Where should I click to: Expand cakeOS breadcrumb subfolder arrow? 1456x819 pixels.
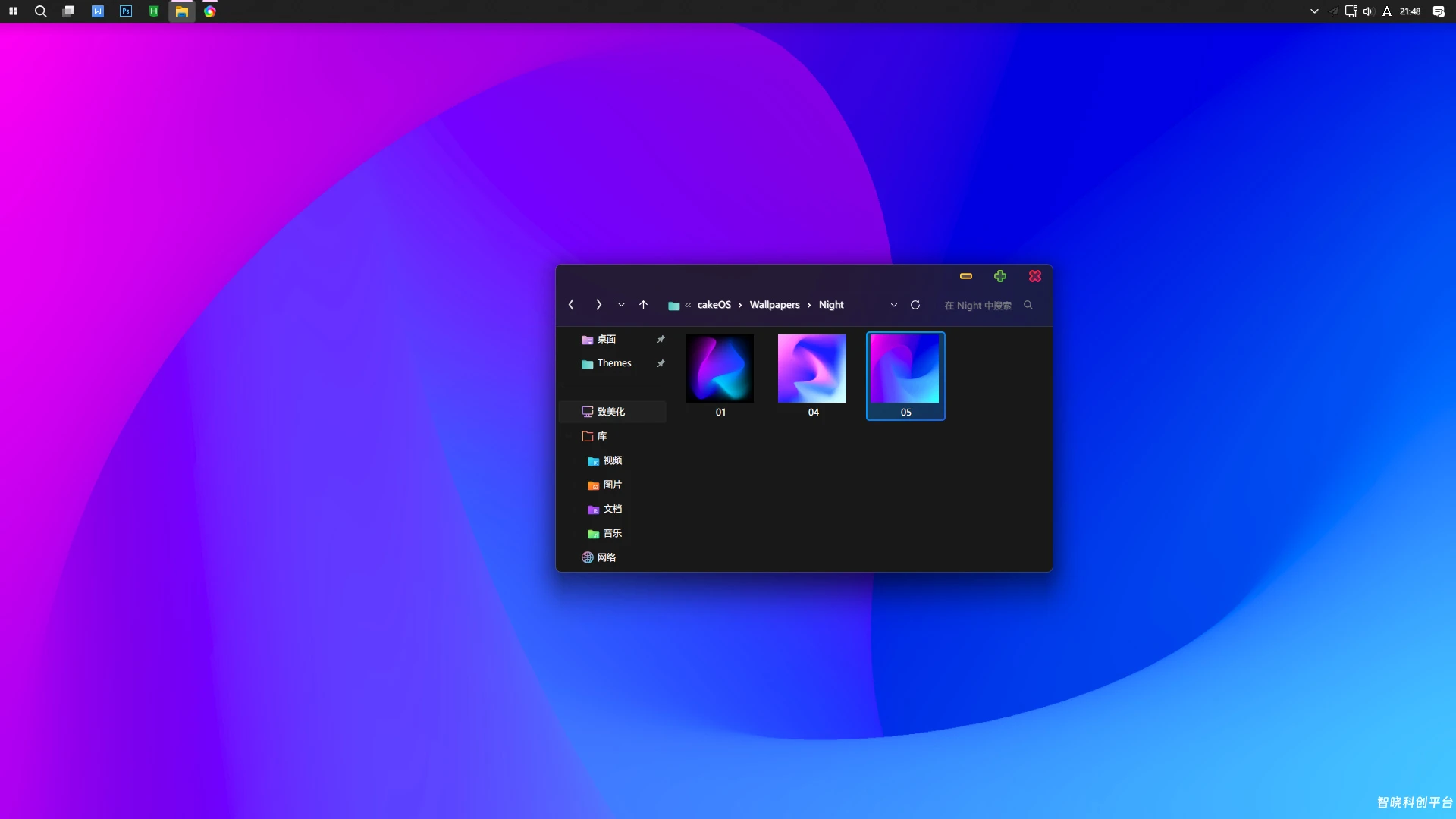[x=740, y=306]
